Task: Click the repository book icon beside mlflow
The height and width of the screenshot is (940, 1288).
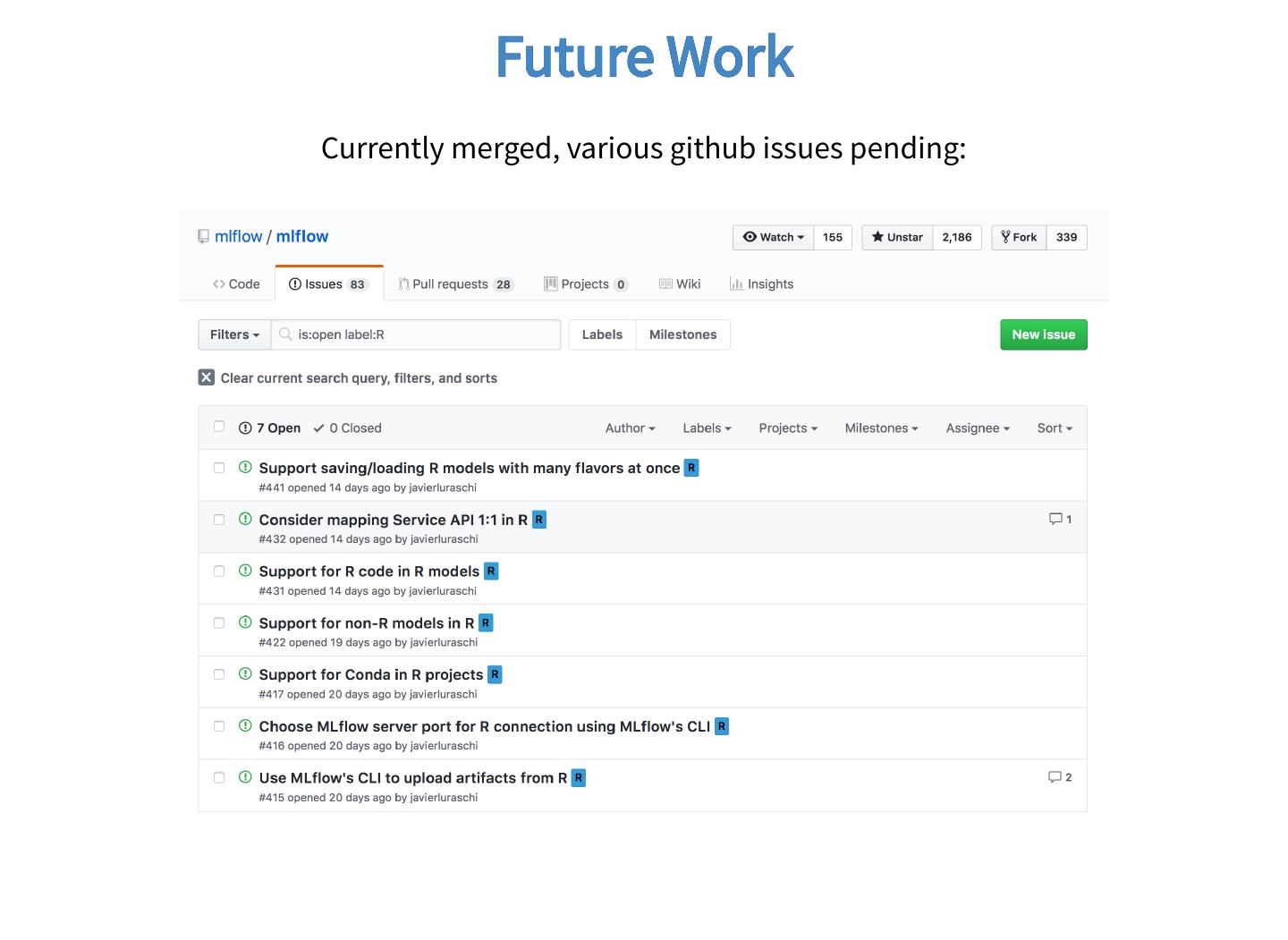Action: (x=204, y=237)
